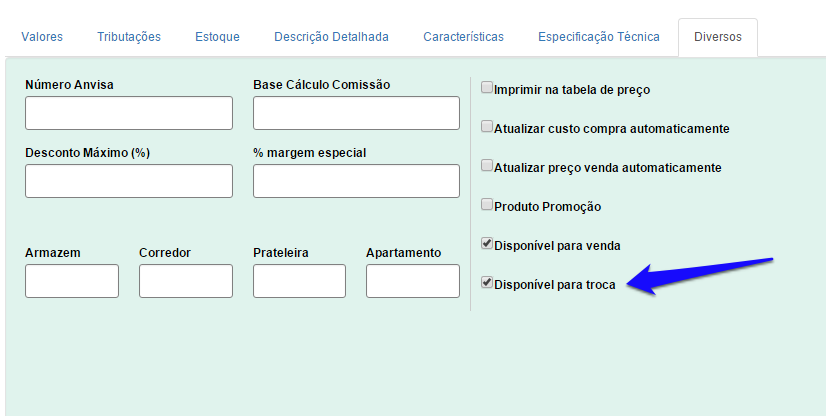Open the Características tab

pyautogui.click(x=463, y=37)
